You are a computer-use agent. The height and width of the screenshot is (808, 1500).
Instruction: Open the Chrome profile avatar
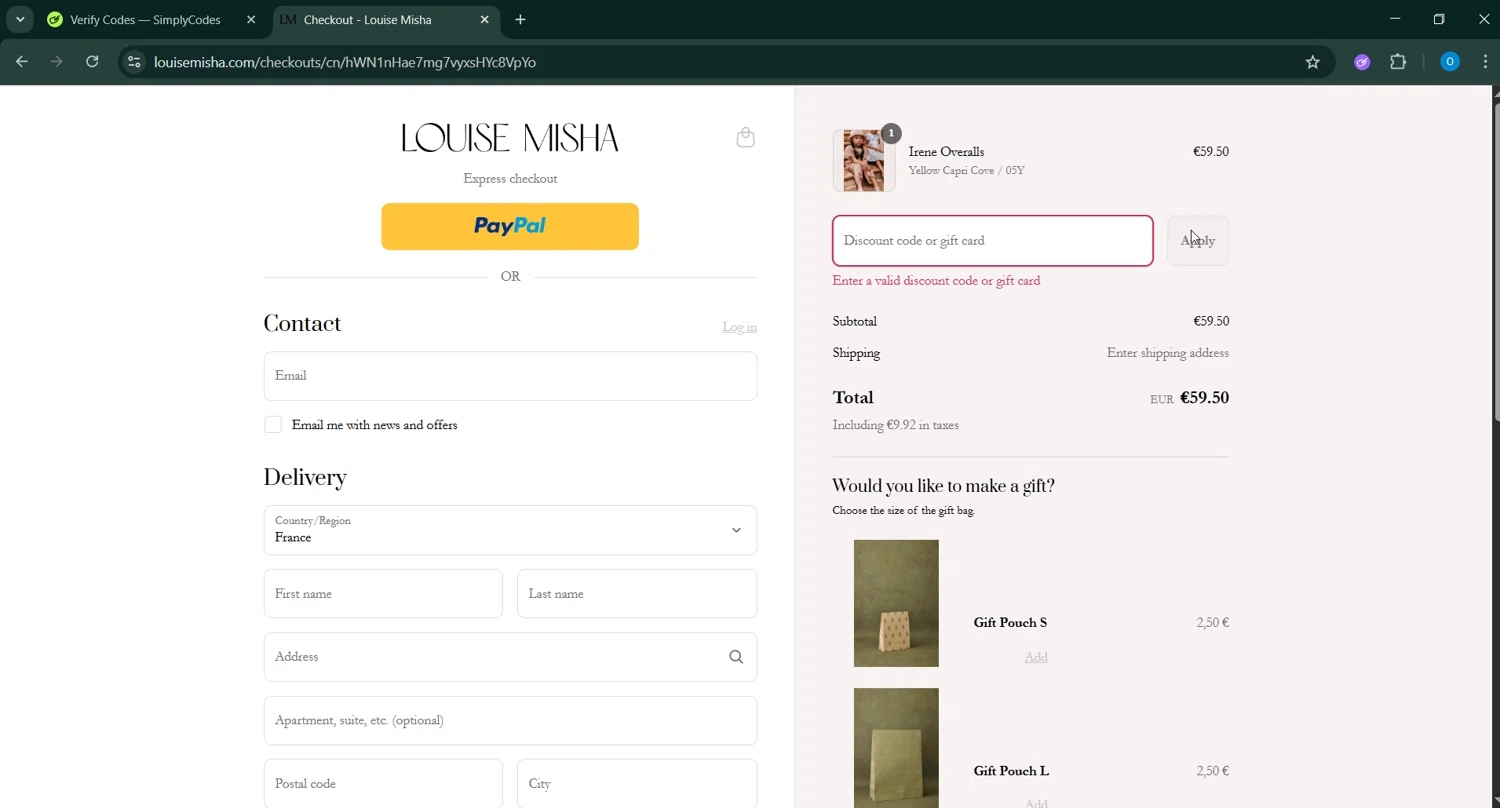(x=1450, y=62)
